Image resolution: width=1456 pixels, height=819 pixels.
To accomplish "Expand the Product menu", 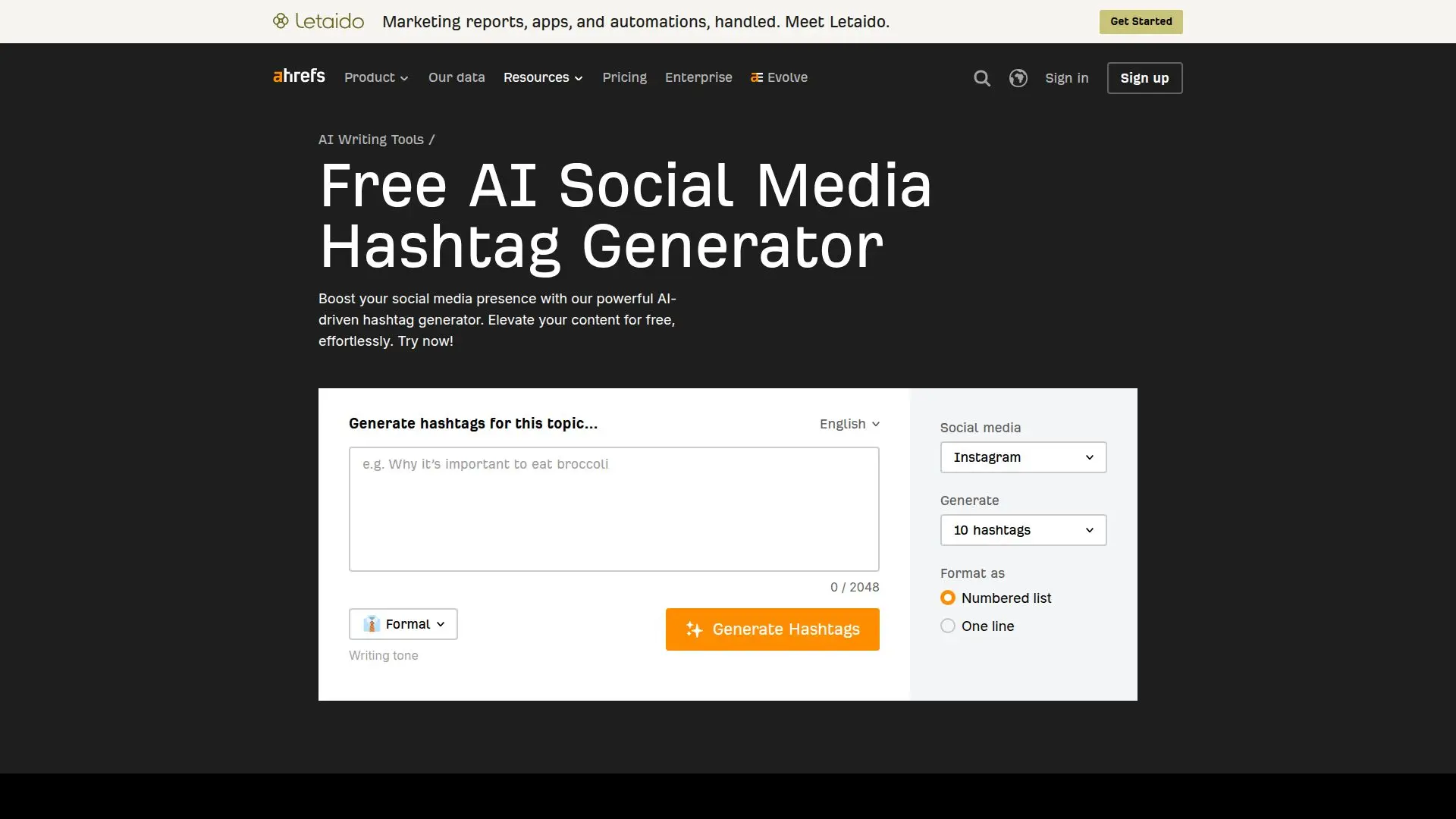I will 376,77.
